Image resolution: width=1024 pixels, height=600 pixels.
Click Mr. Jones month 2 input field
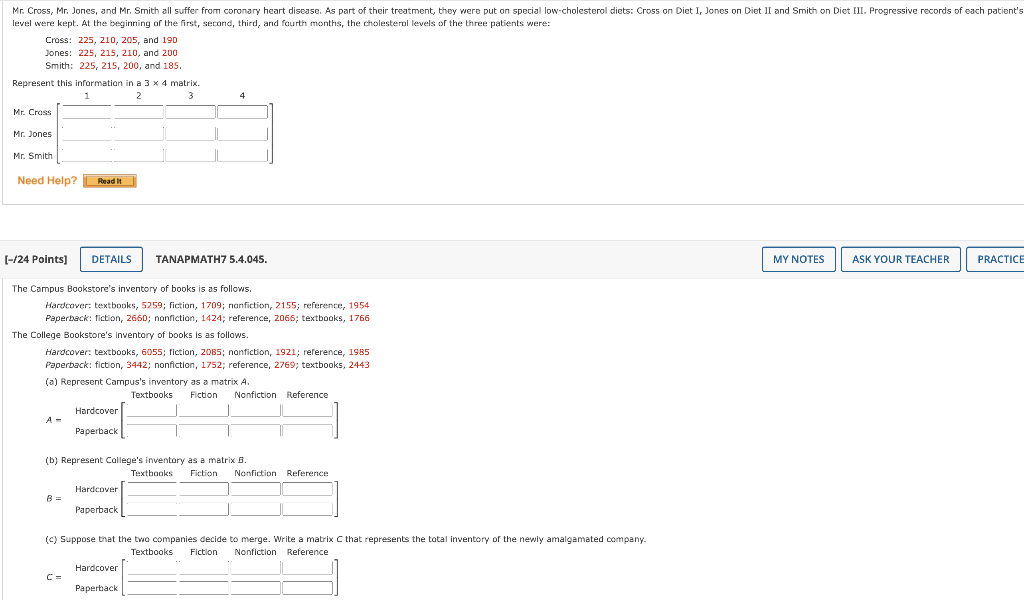[x=138, y=134]
